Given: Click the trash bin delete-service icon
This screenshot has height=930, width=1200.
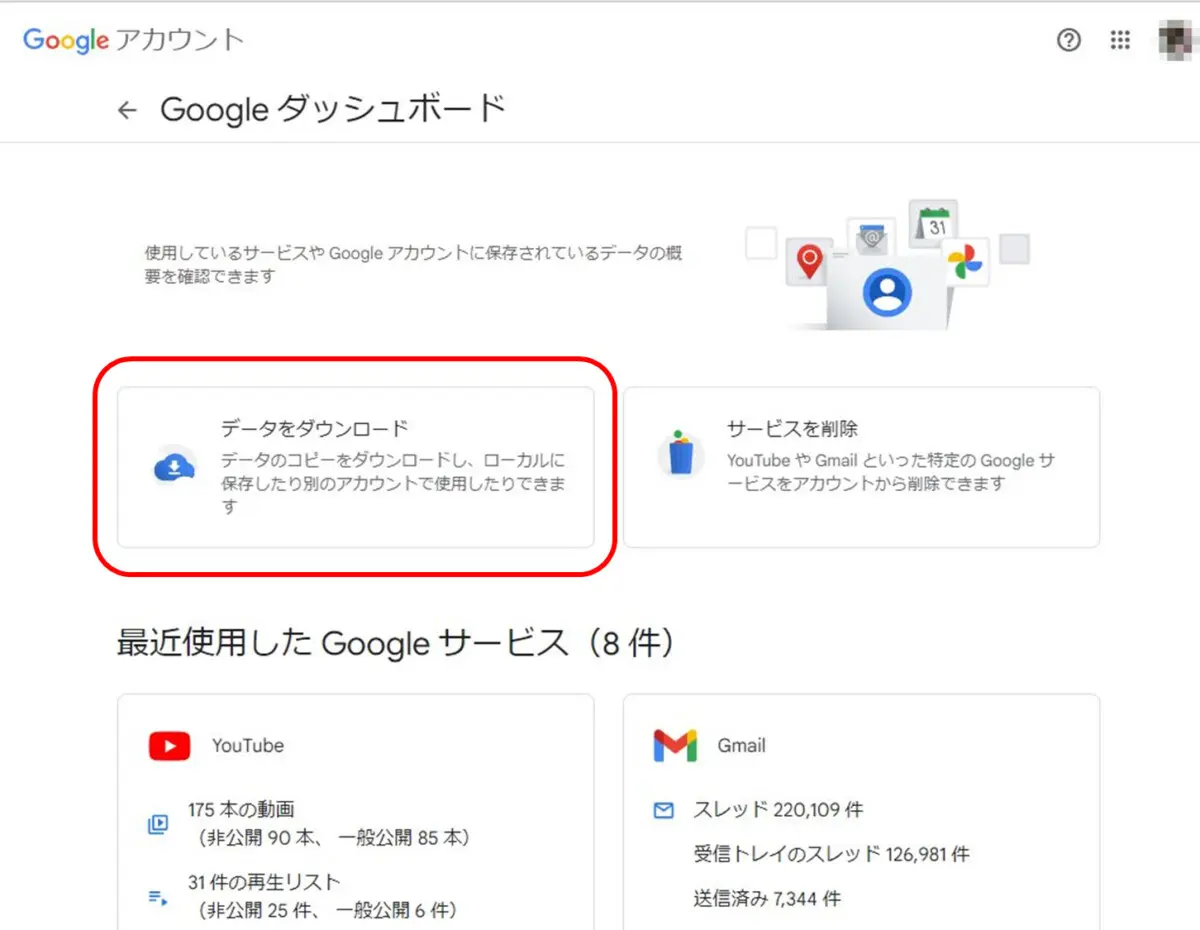Looking at the screenshot, I should click(x=681, y=456).
